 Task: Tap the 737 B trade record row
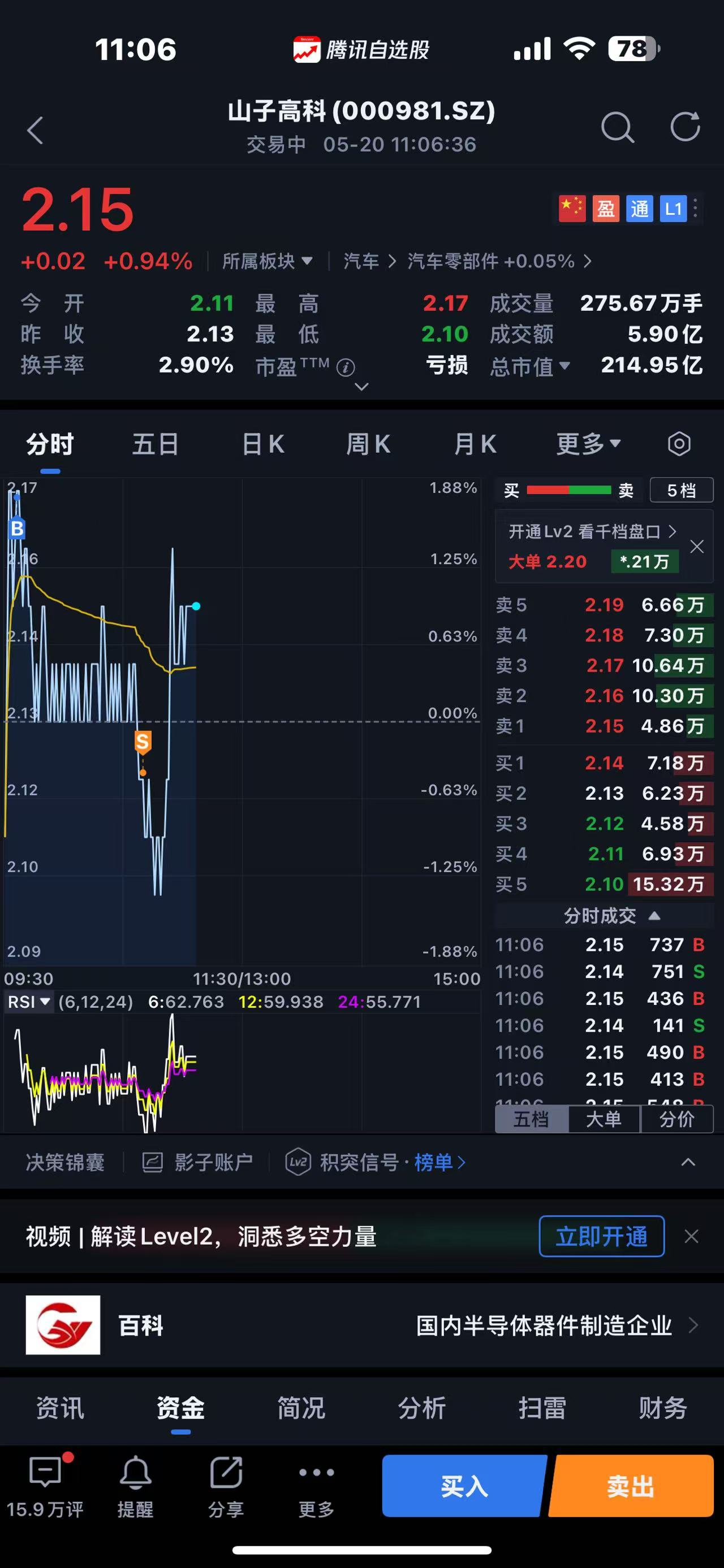pyautogui.click(x=600, y=944)
